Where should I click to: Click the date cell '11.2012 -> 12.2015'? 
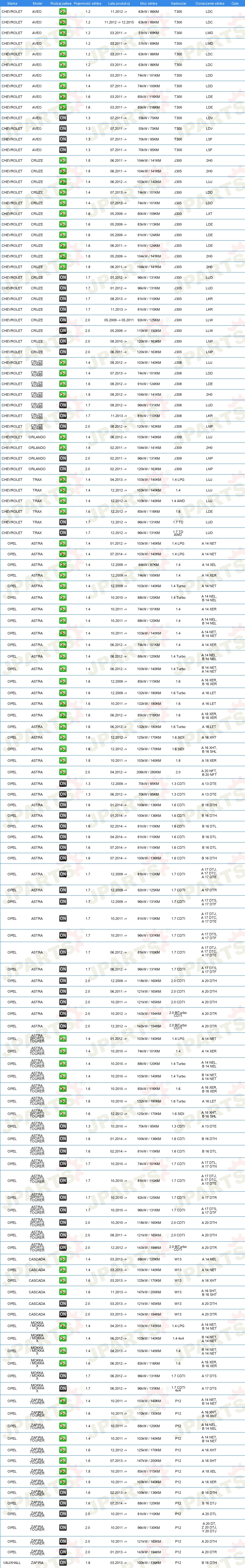(119, 23)
